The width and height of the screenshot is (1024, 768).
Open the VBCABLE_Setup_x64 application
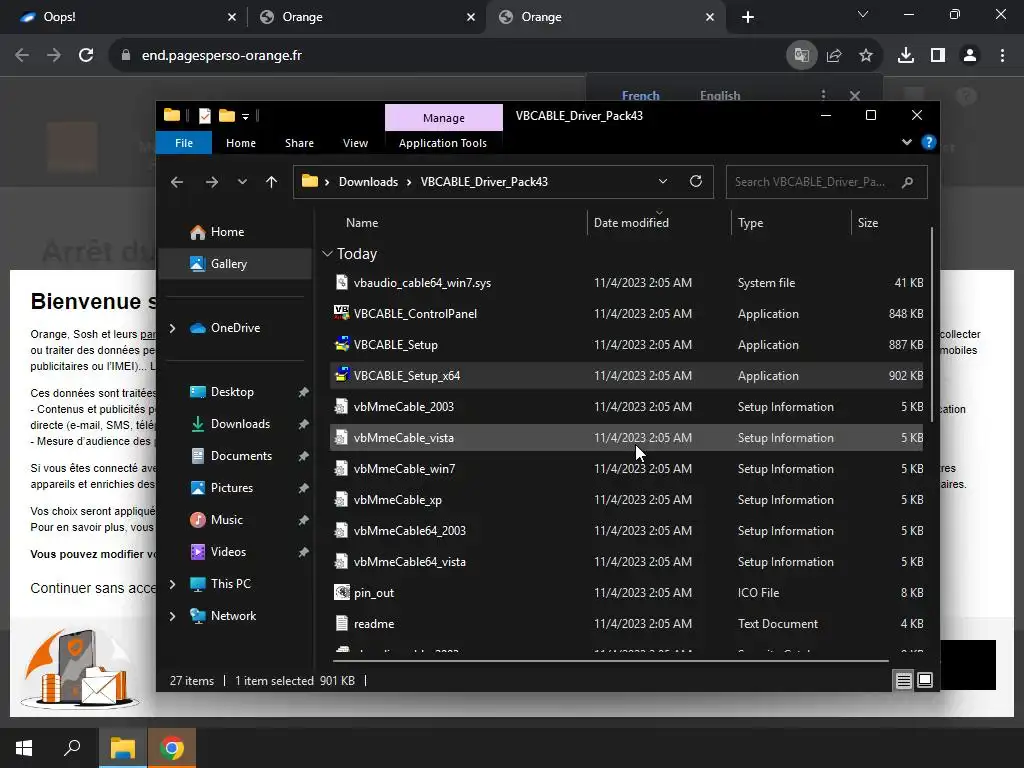point(626,376)
